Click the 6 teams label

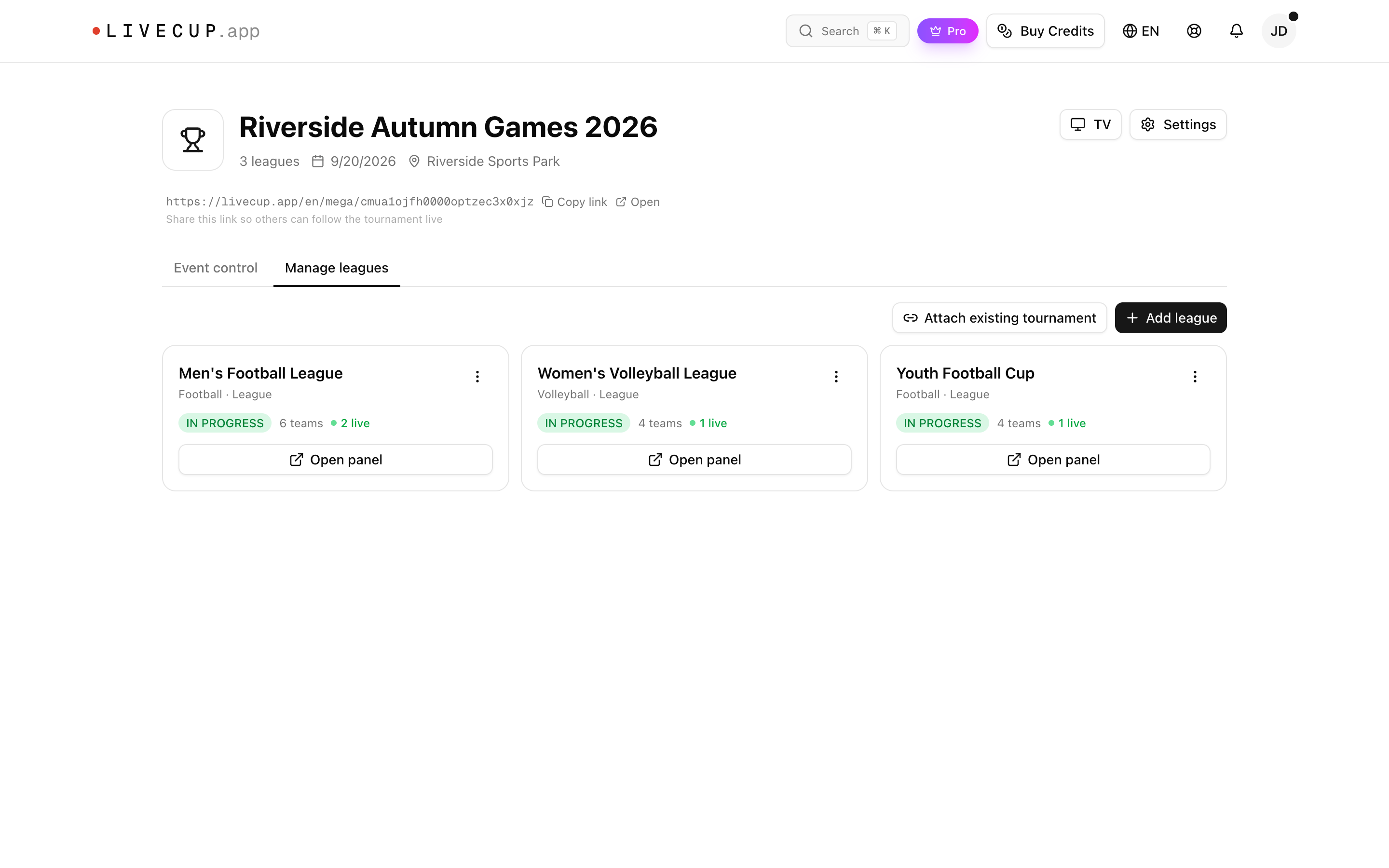pyautogui.click(x=301, y=423)
